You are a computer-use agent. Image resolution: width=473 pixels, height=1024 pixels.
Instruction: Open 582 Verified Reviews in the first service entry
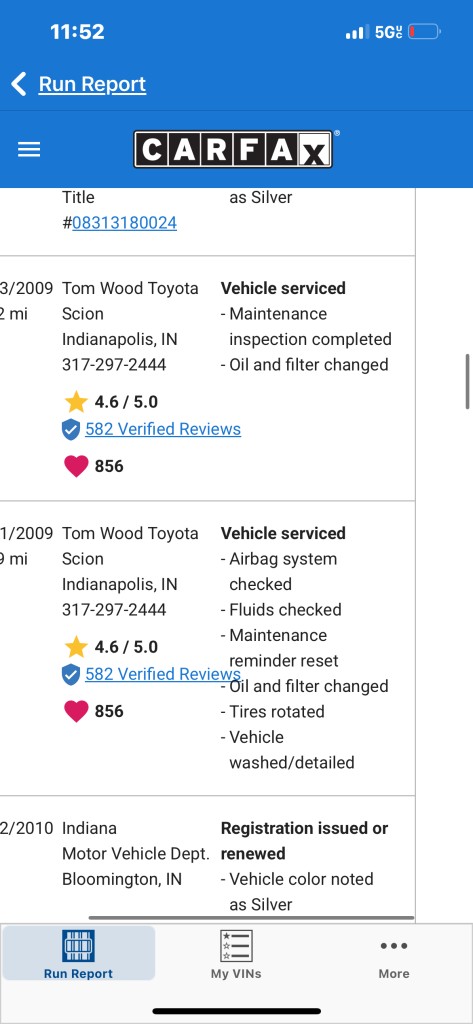pos(163,429)
